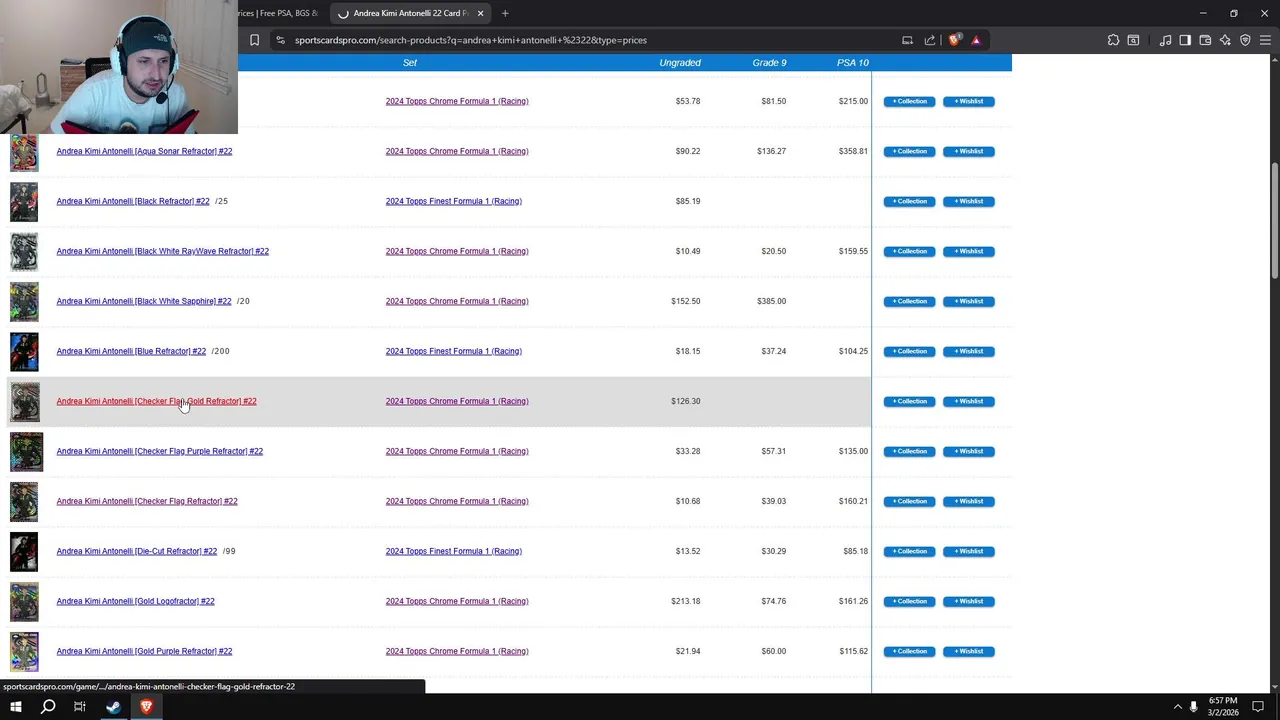The image size is (1280, 720).
Task: Sort by the Ungraded column header
Action: tap(680, 62)
